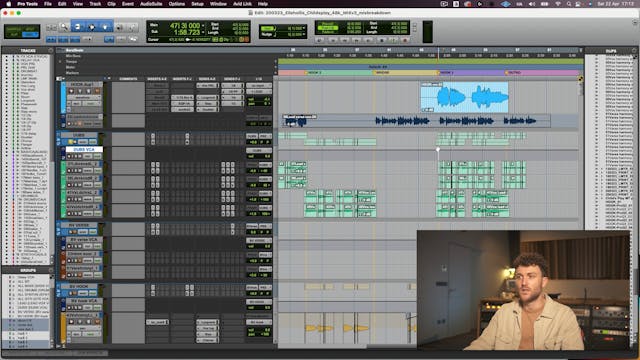
Task: Select the Selector tool
Action: point(91,27)
